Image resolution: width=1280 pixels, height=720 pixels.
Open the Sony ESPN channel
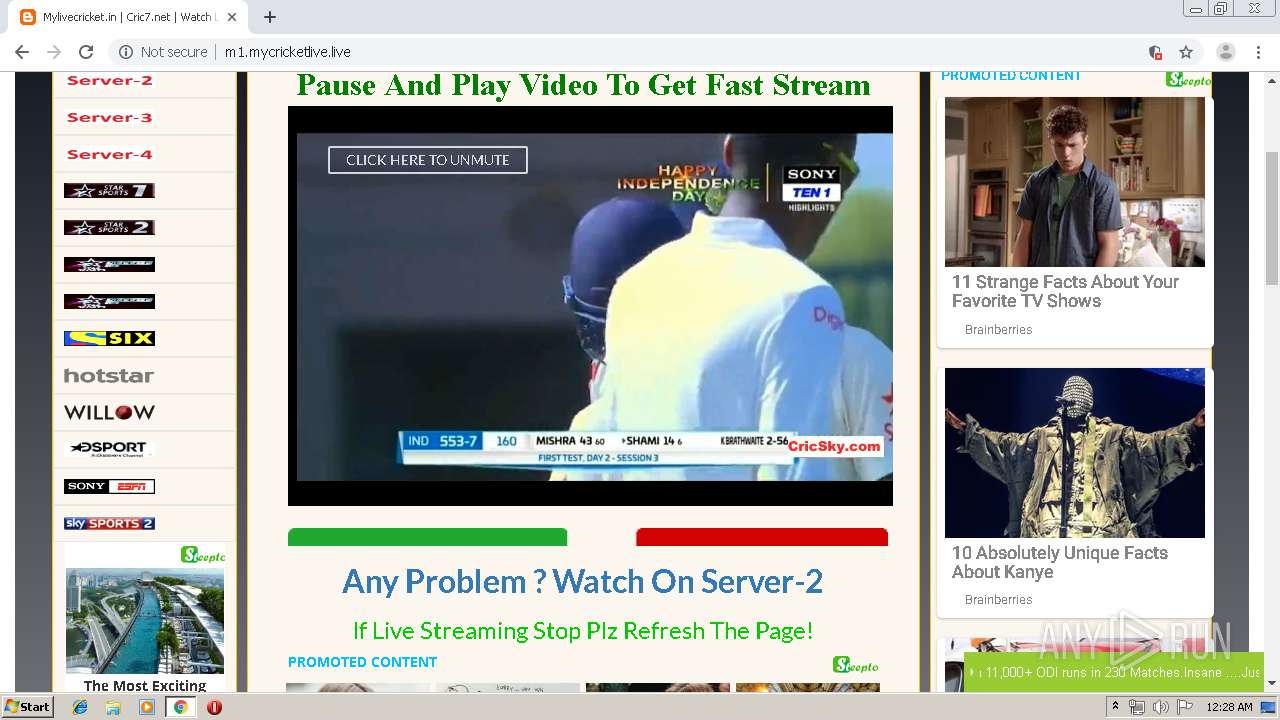pos(109,486)
